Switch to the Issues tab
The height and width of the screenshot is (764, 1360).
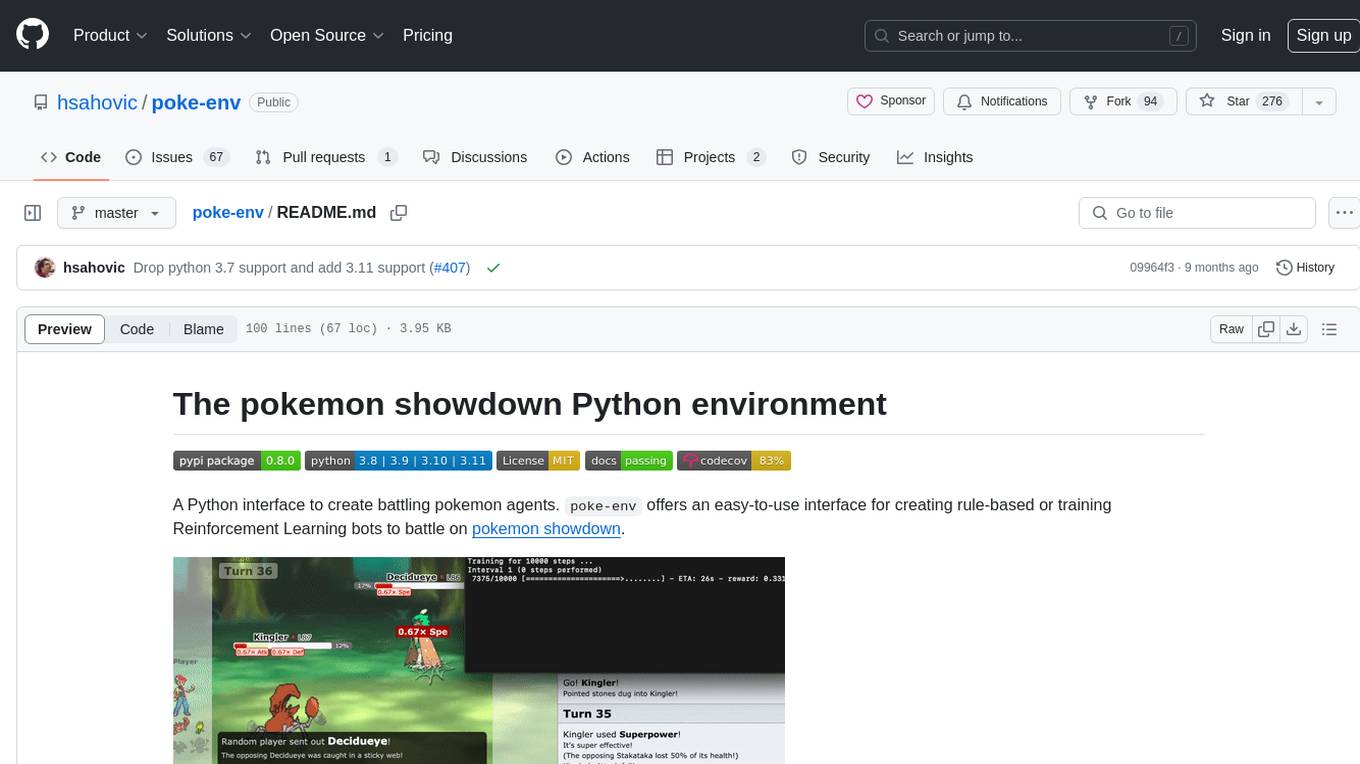[176, 157]
